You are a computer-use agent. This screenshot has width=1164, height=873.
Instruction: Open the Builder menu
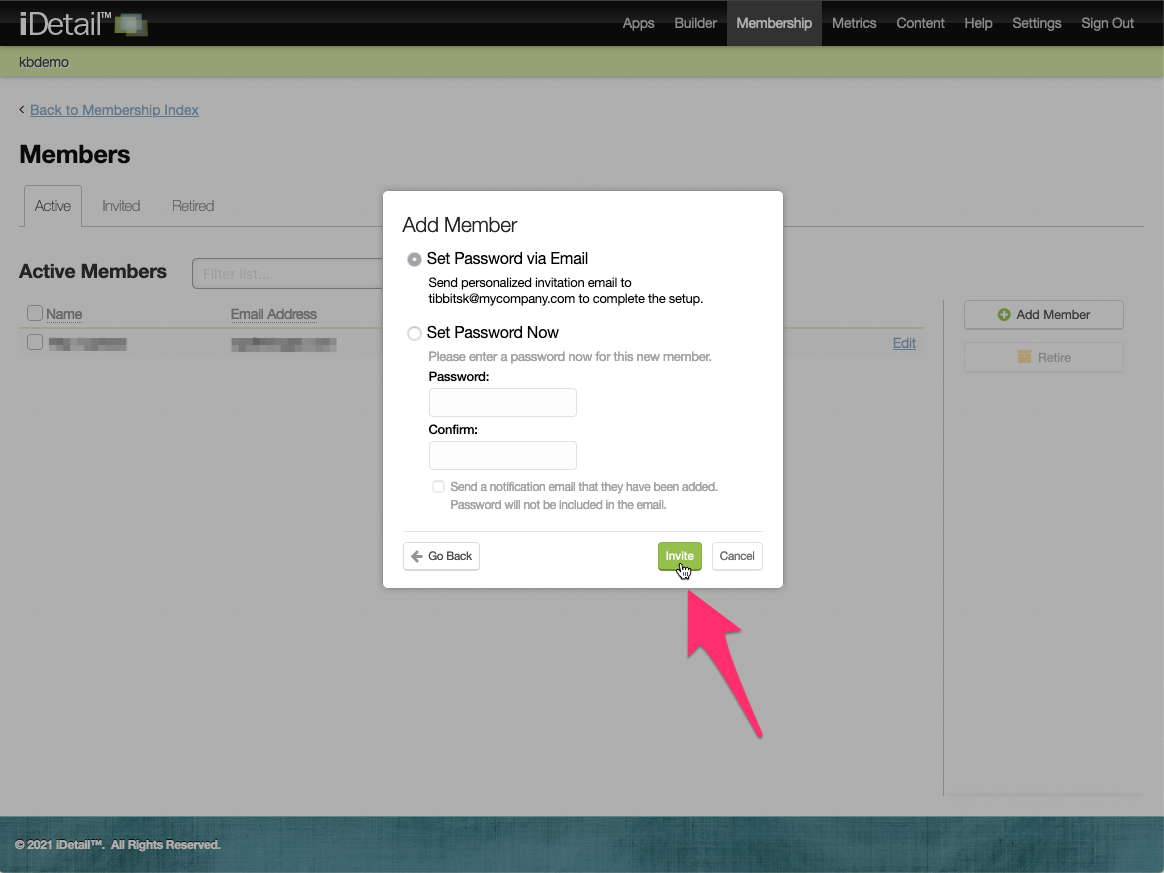click(x=696, y=23)
